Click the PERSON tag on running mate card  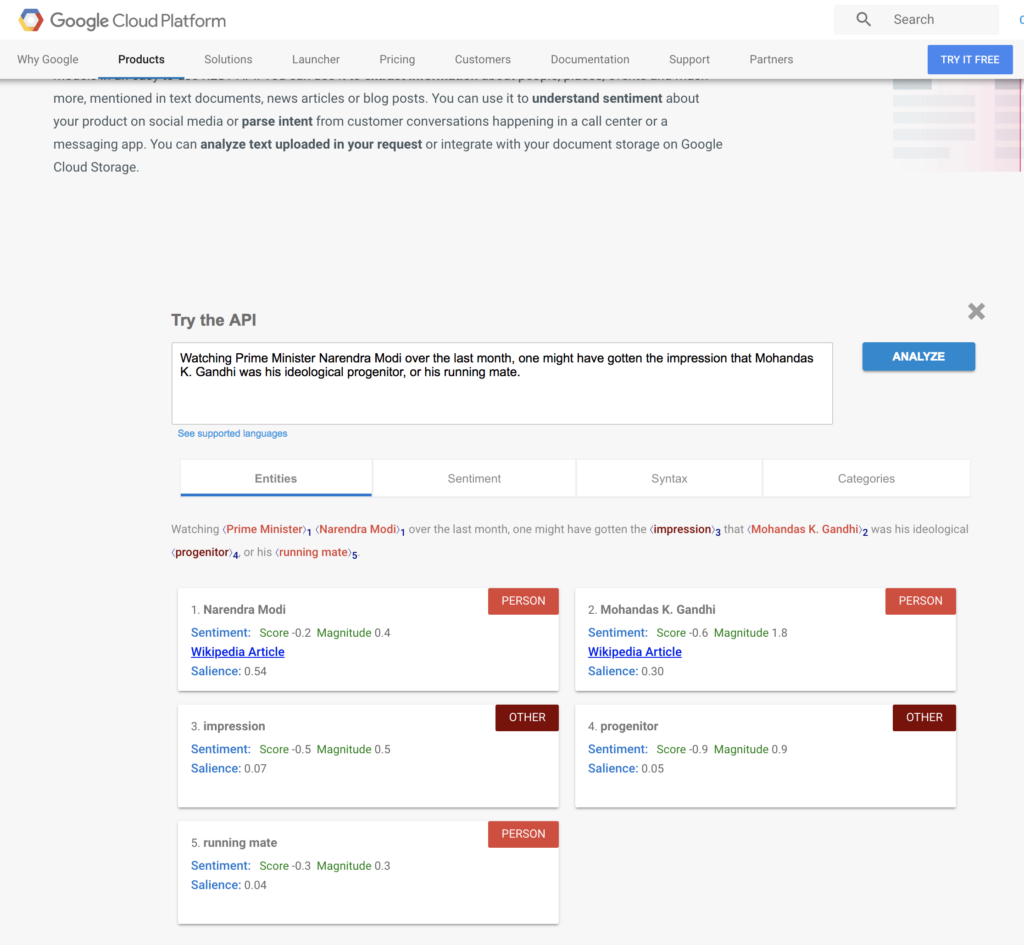[x=523, y=834]
